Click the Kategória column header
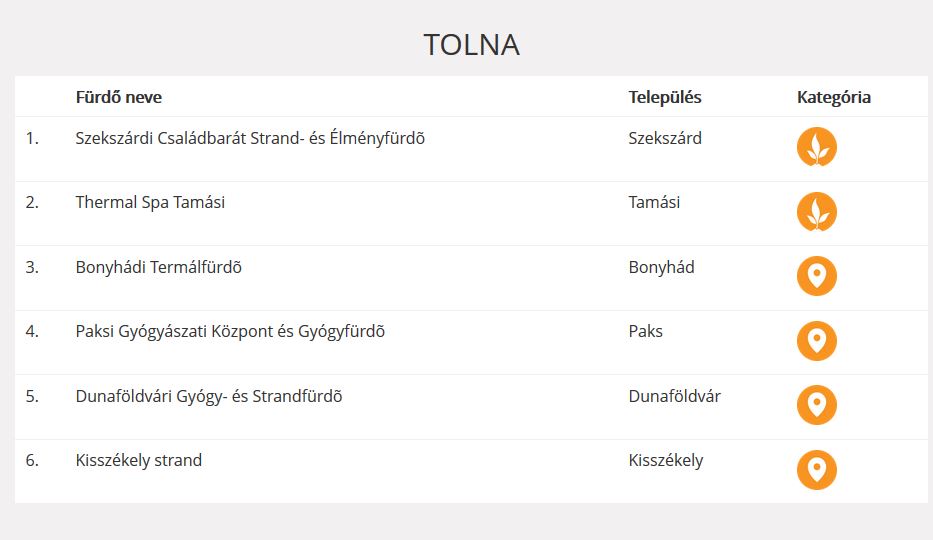 tap(834, 97)
